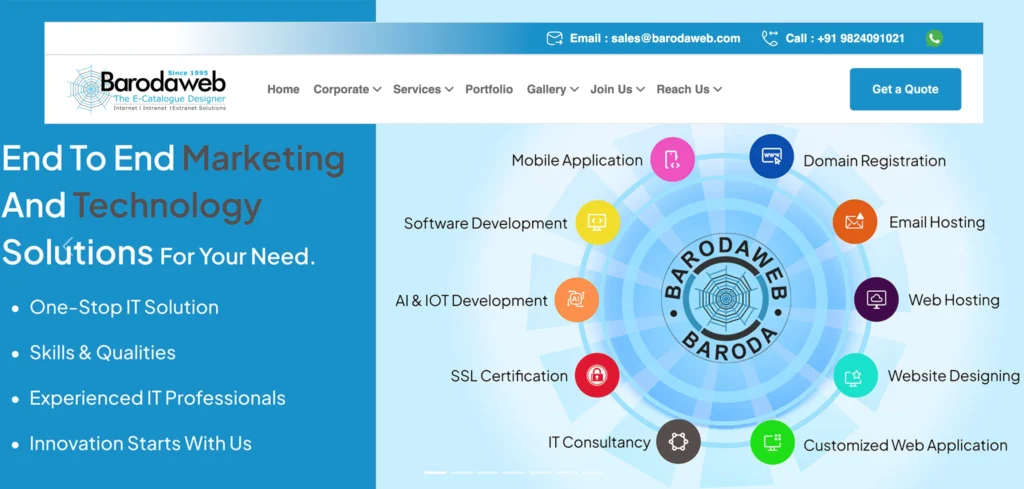Screen dimensions: 1024x489
Task: Click the Skills & Qualities bullet
Action: tap(103, 353)
